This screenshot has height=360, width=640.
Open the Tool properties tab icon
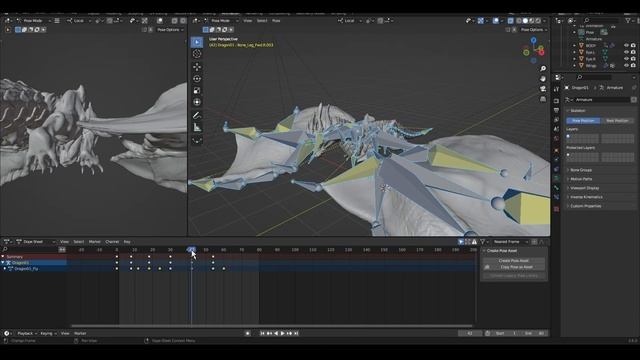point(556,89)
